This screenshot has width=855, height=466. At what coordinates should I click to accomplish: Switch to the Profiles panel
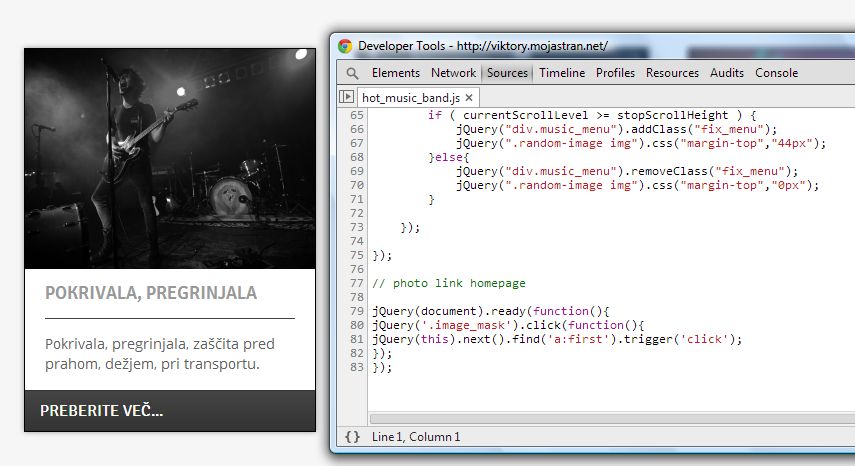click(615, 72)
